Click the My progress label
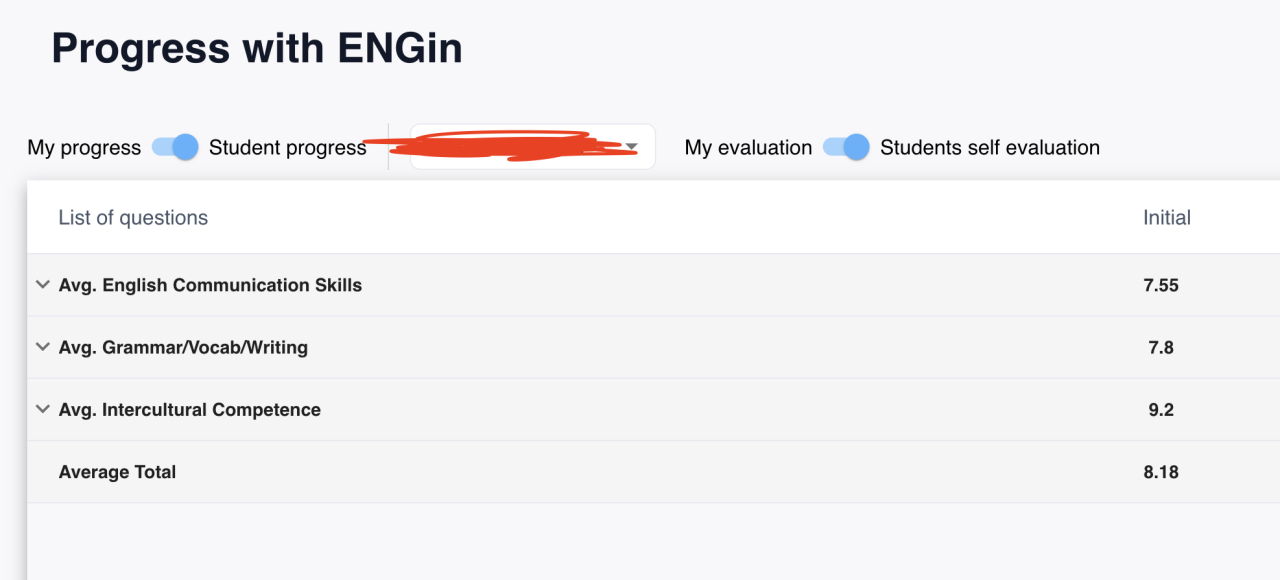 point(84,148)
